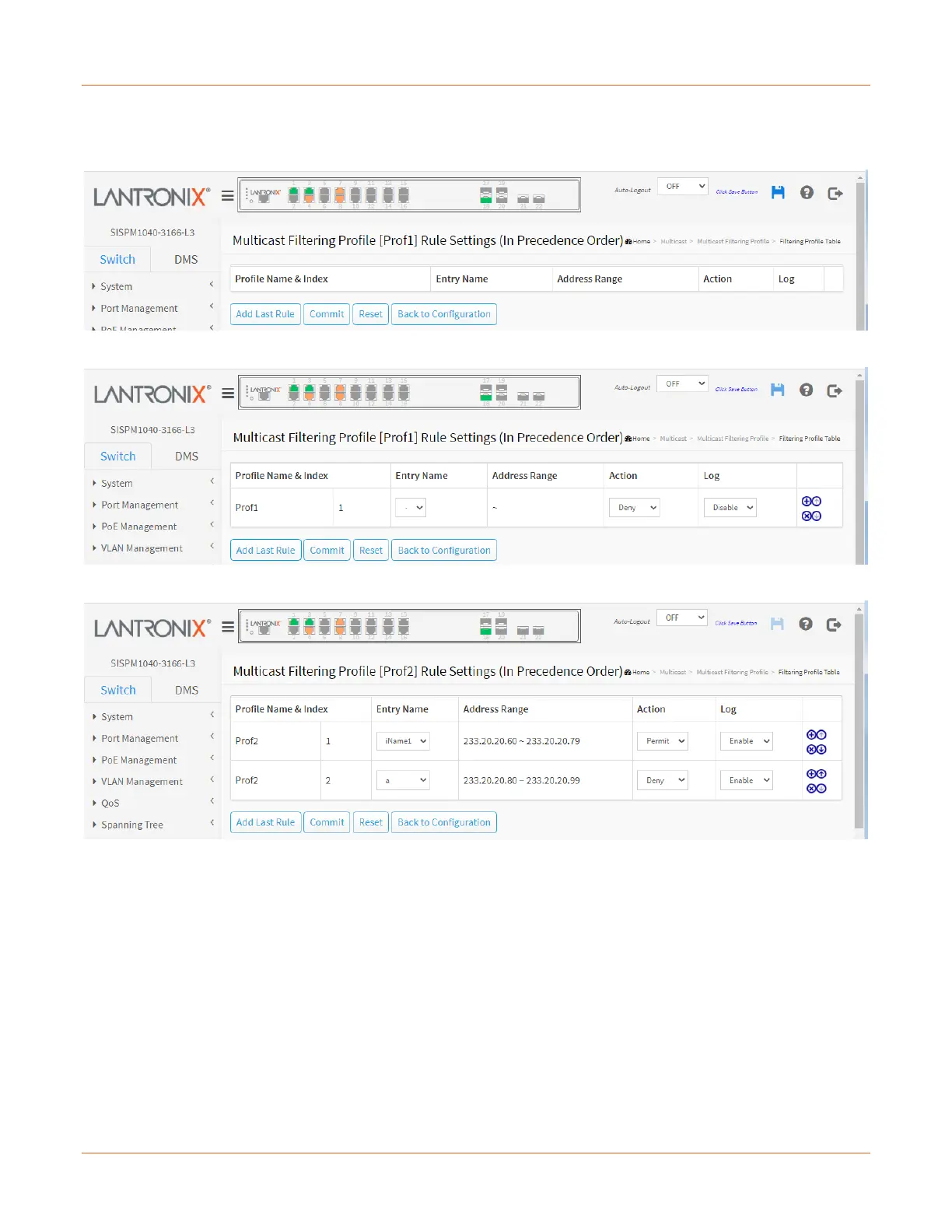This screenshot has width=952, height=1232.
Task: Open the Deny action dropdown on Prof1 rule 1
Action: [635, 508]
